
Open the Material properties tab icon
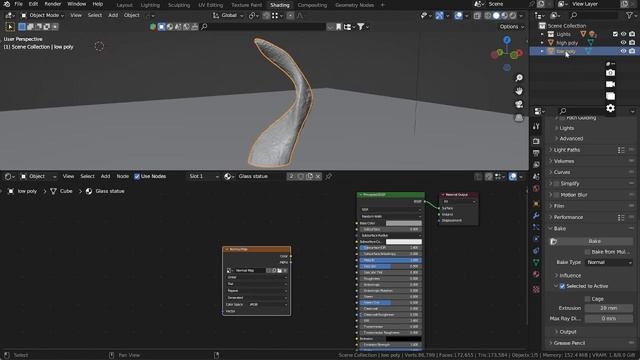coord(536,274)
